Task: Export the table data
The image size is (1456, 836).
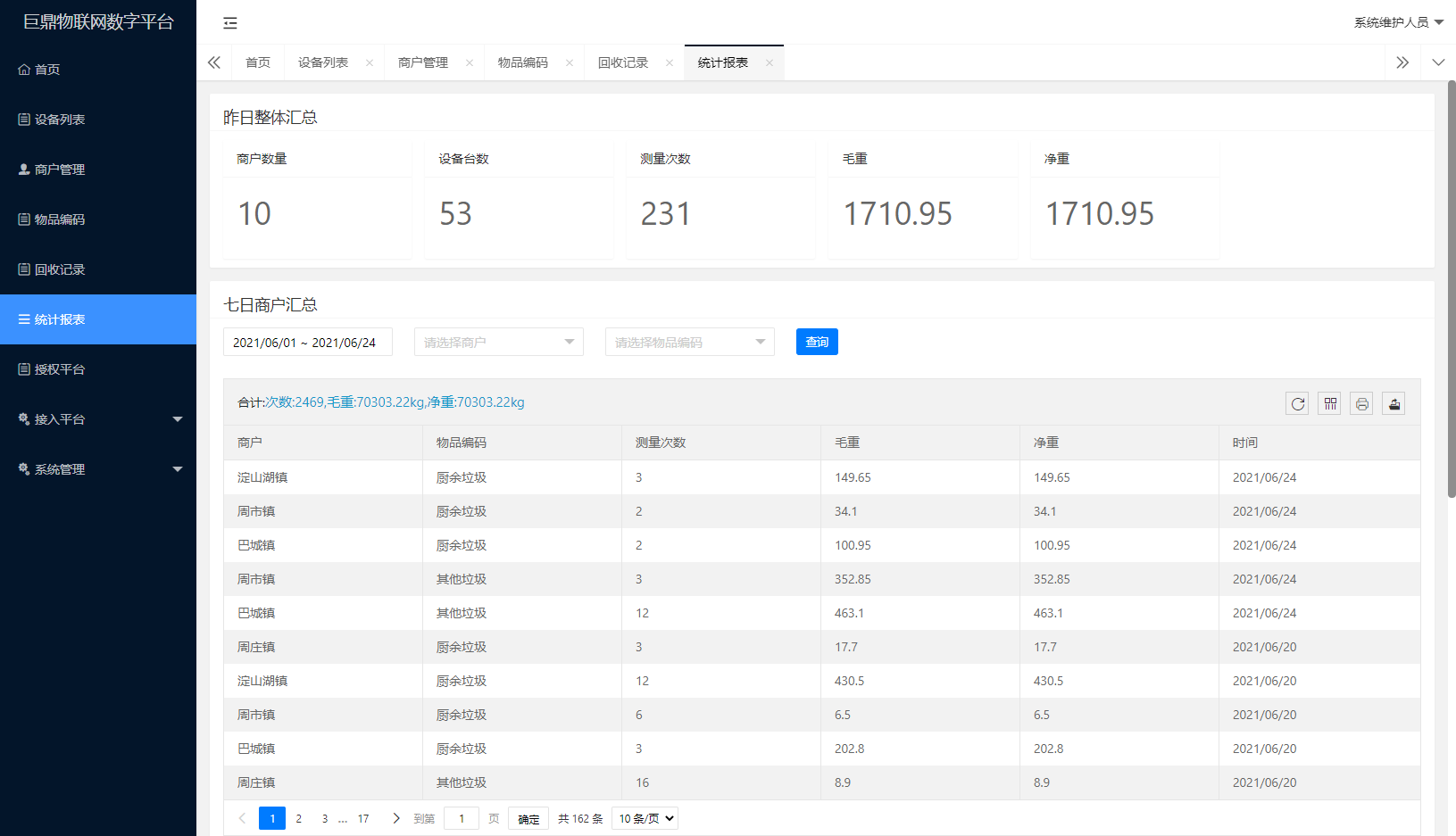Action: click(1394, 404)
